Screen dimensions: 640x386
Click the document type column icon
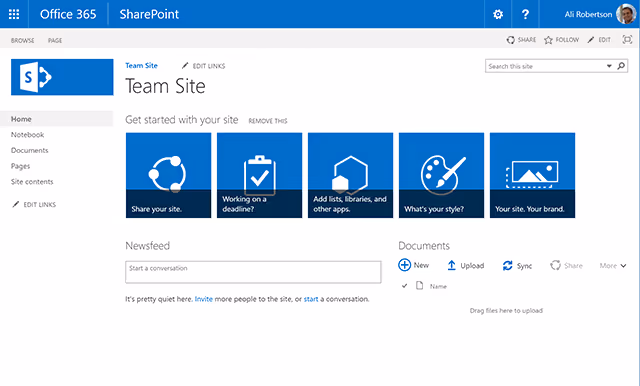click(x=419, y=285)
